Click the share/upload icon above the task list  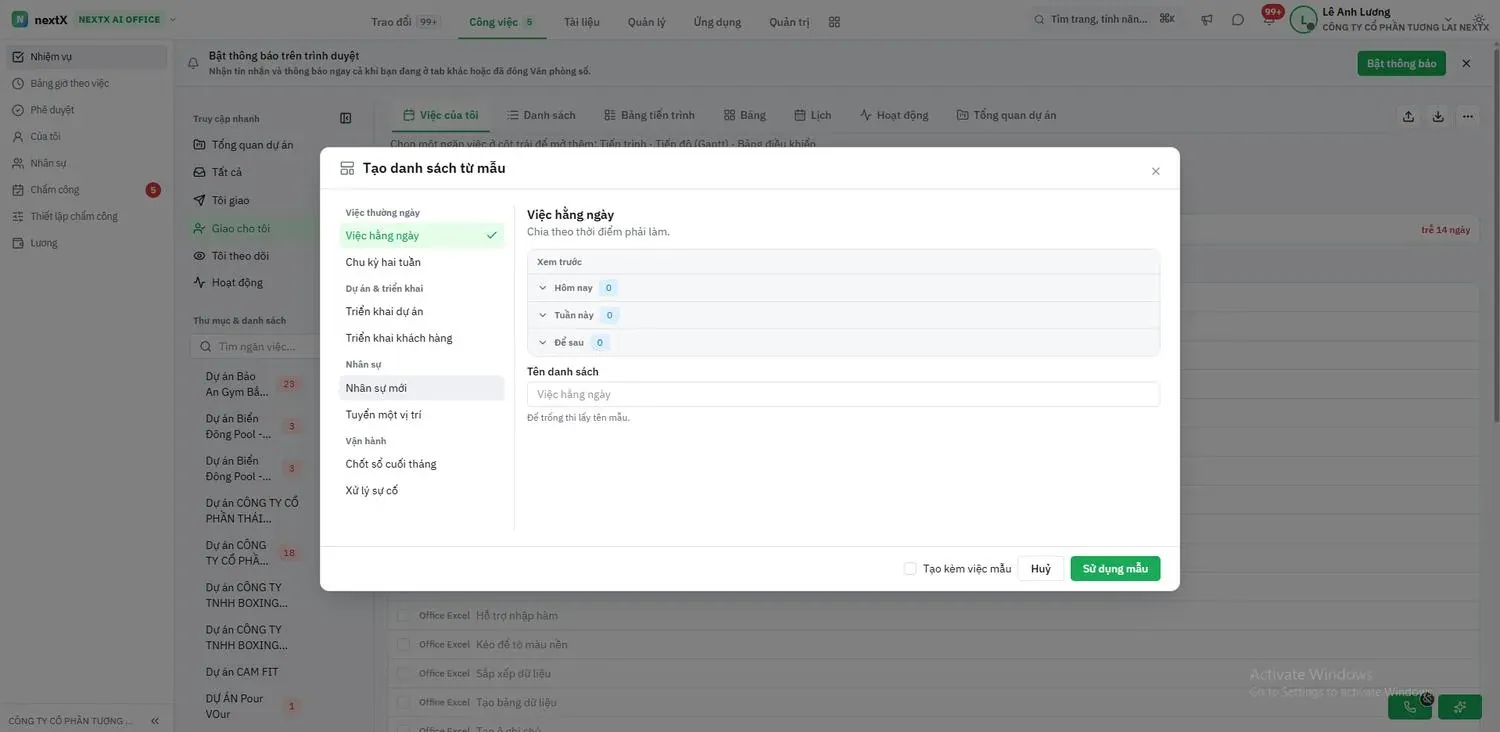click(x=1408, y=116)
